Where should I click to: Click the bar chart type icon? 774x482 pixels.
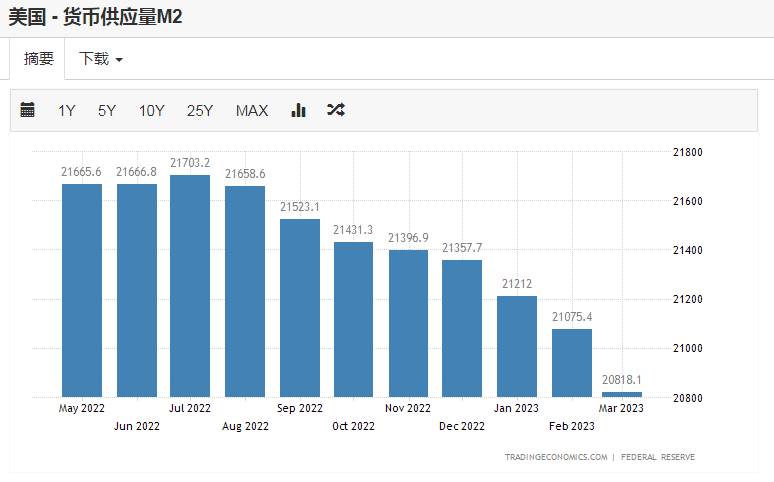[298, 110]
